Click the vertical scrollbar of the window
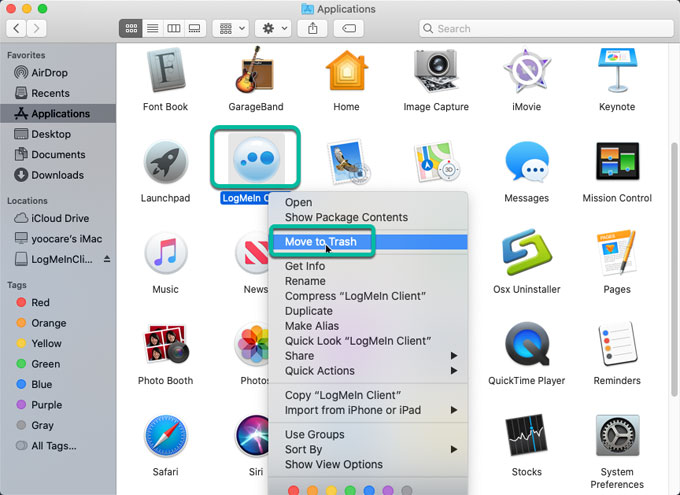Screen dimensions: 680x495 tap(675, 269)
